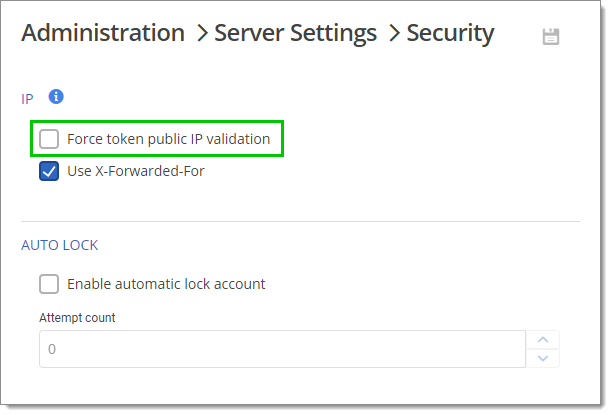Enable Force token public IP validation checkbox
611x415 pixels.
pyautogui.click(x=49, y=139)
